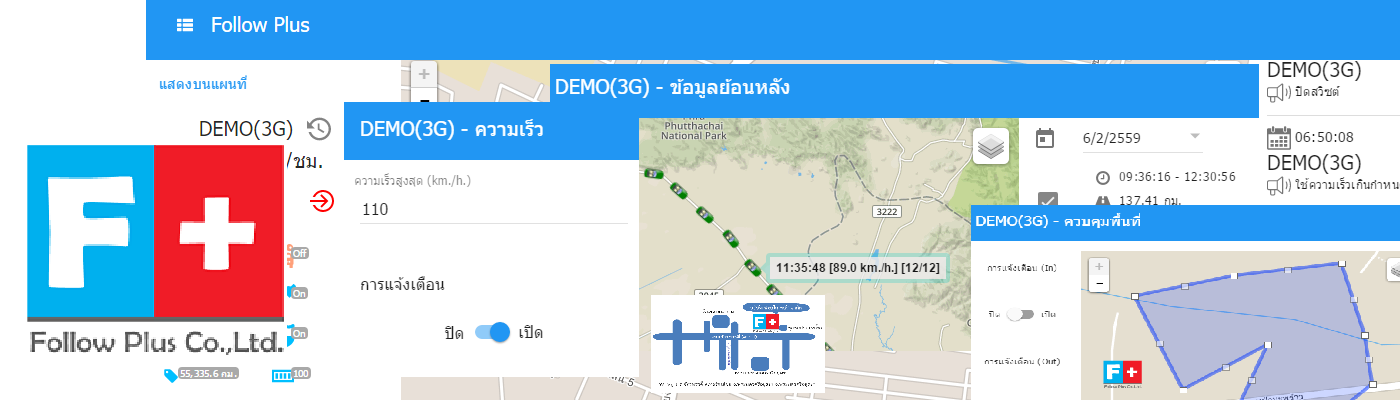1400x400 pixels.
Task: Open layers button on the geofence map
Action: [1394, 269]
